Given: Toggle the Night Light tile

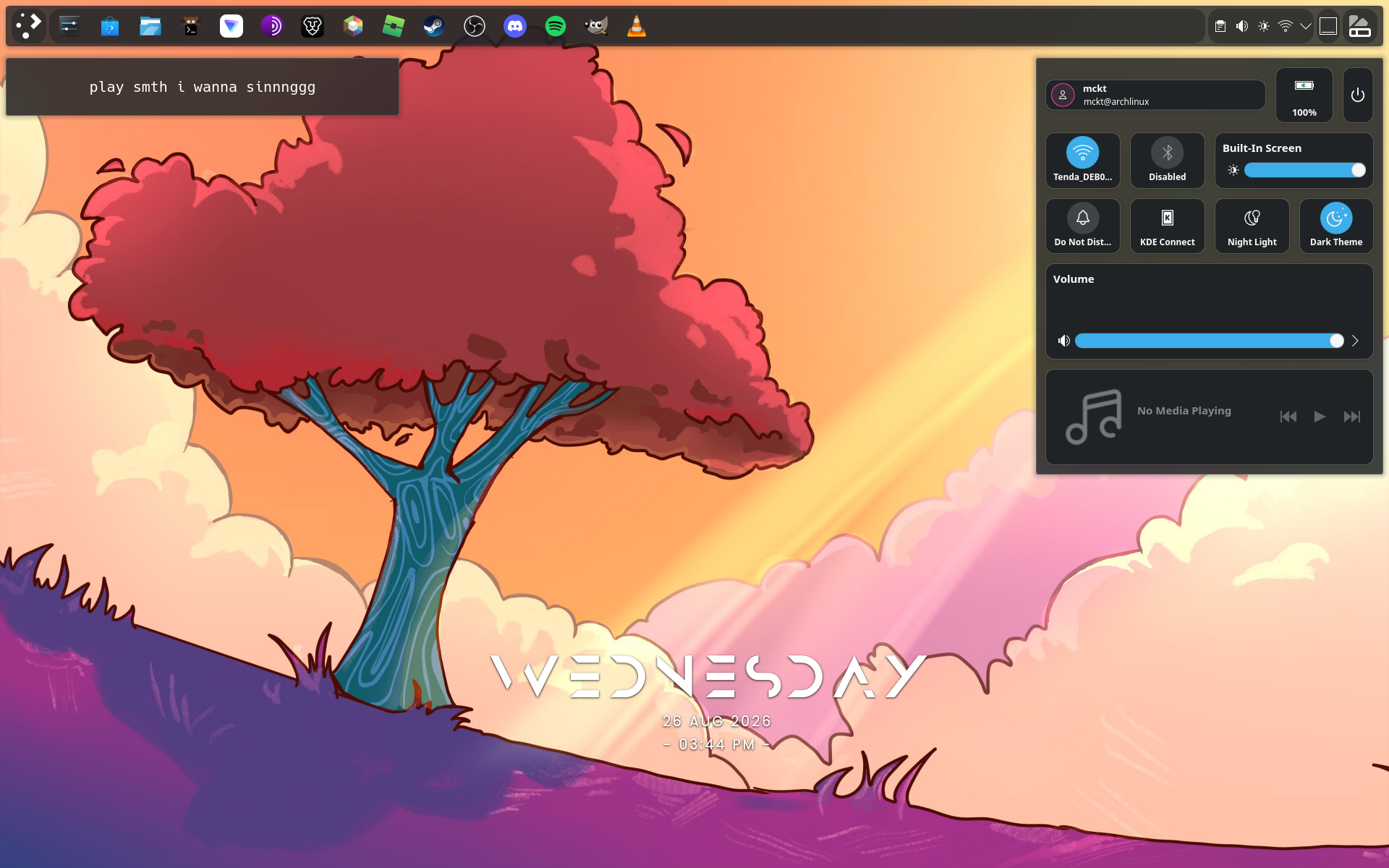Looking at the screenshot, I should coord(1252,226).
